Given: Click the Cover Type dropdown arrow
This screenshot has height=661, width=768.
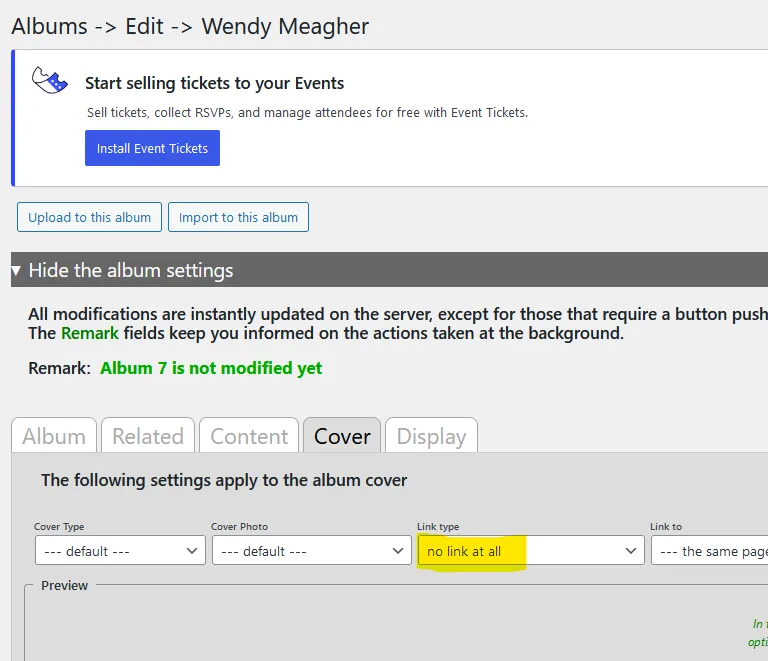Looking at the screenshot, I should 192,551.
